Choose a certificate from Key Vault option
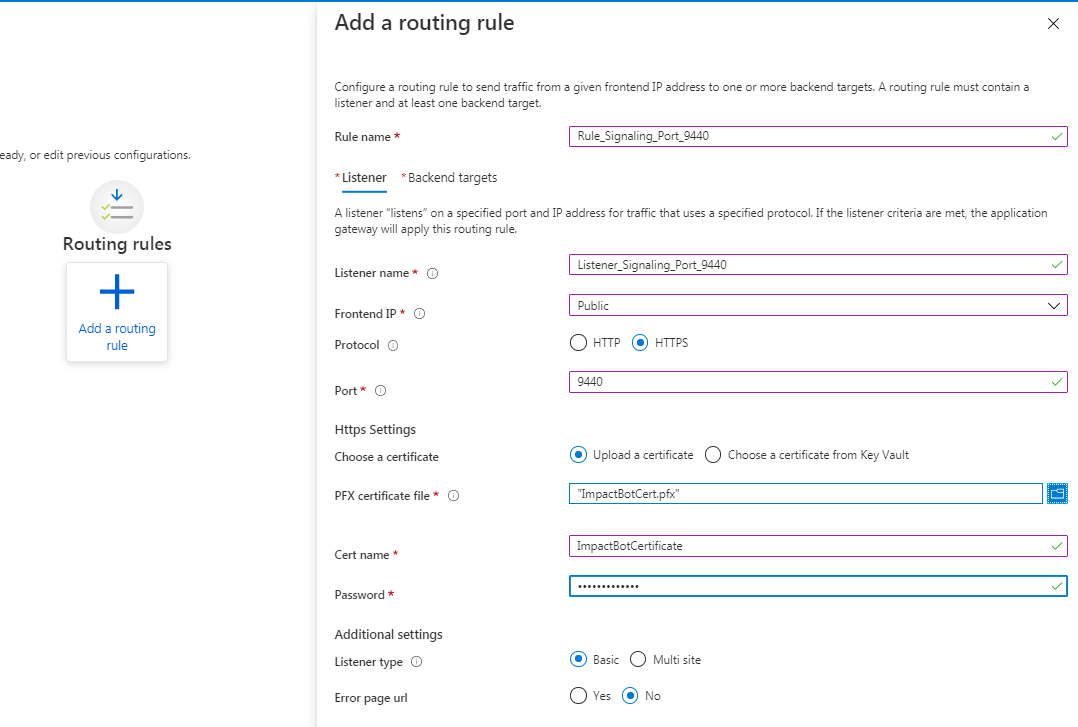This screenshot has width=1078, height=727. (713, 455)
